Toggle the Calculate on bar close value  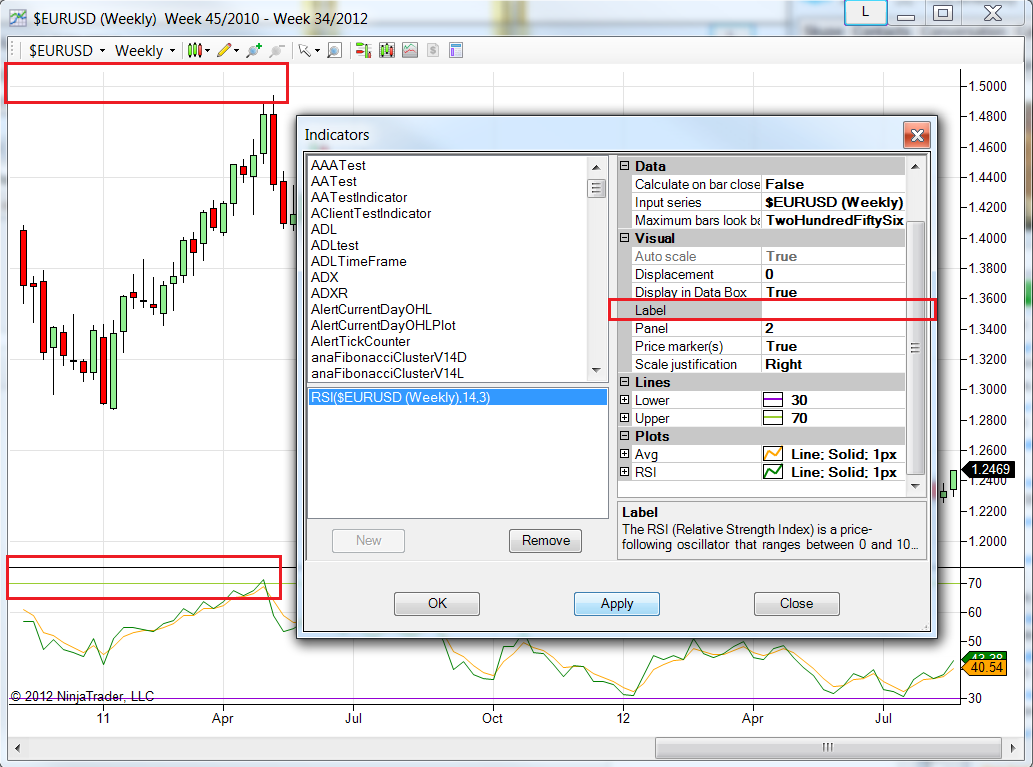coord(833,184)
